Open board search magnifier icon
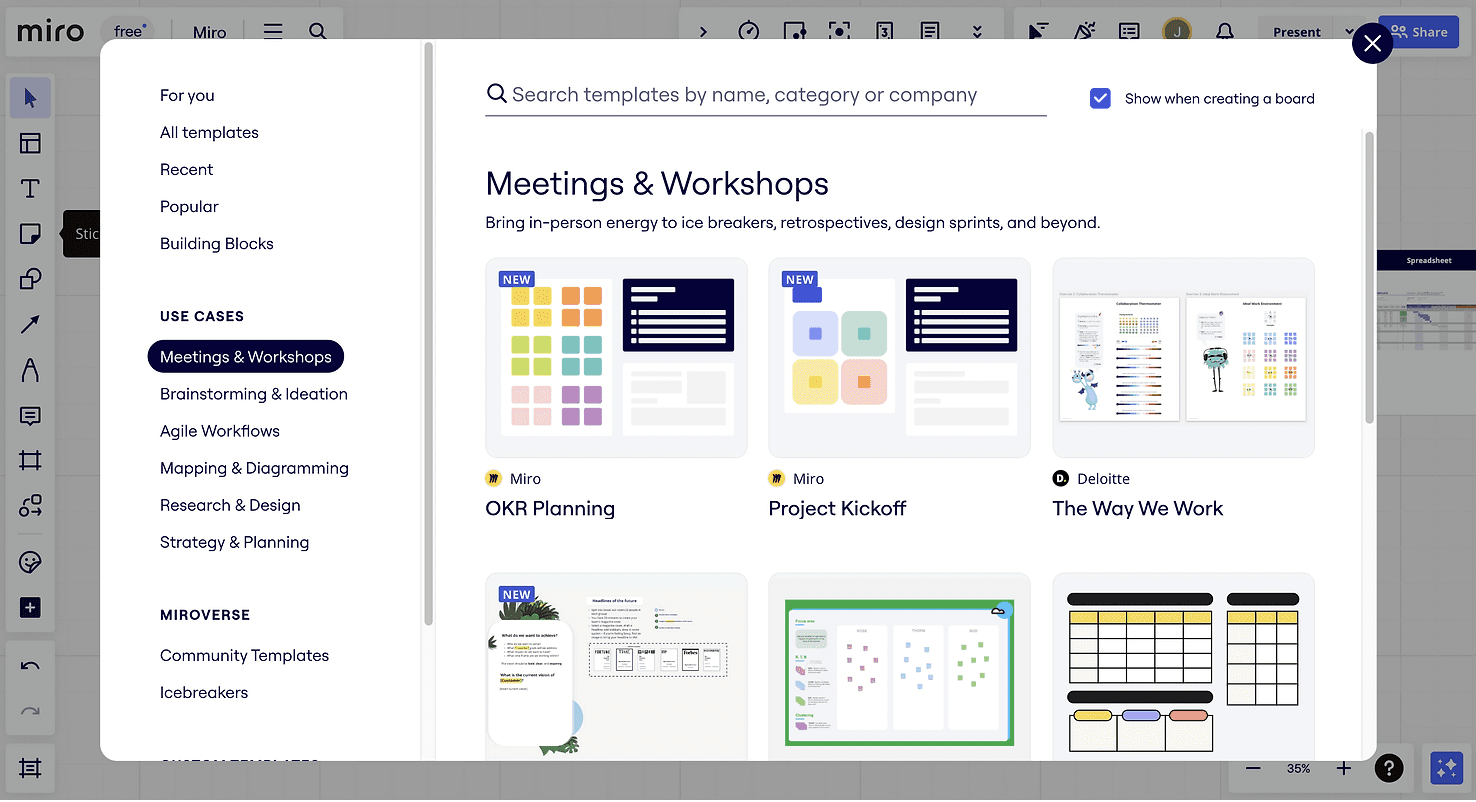 click(x=318, y=32)
